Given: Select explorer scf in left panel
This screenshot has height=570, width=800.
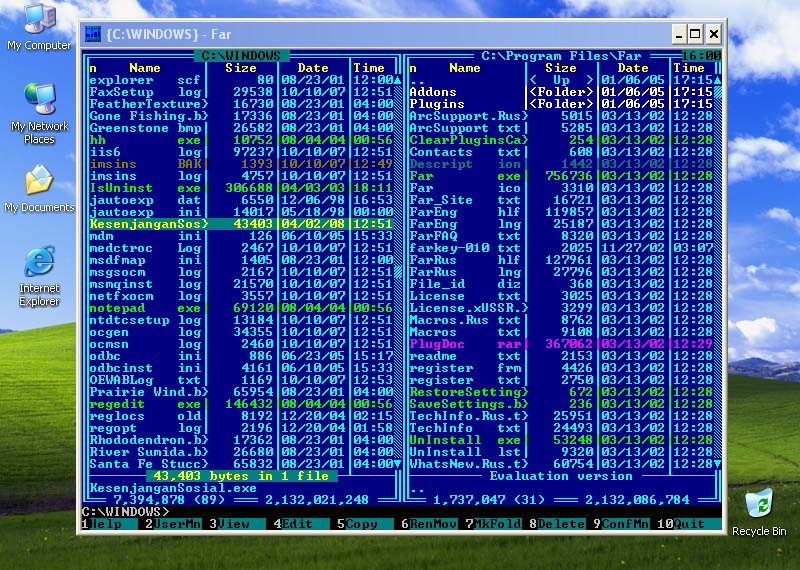Looking at the screenshot, I should pos(241,80).
